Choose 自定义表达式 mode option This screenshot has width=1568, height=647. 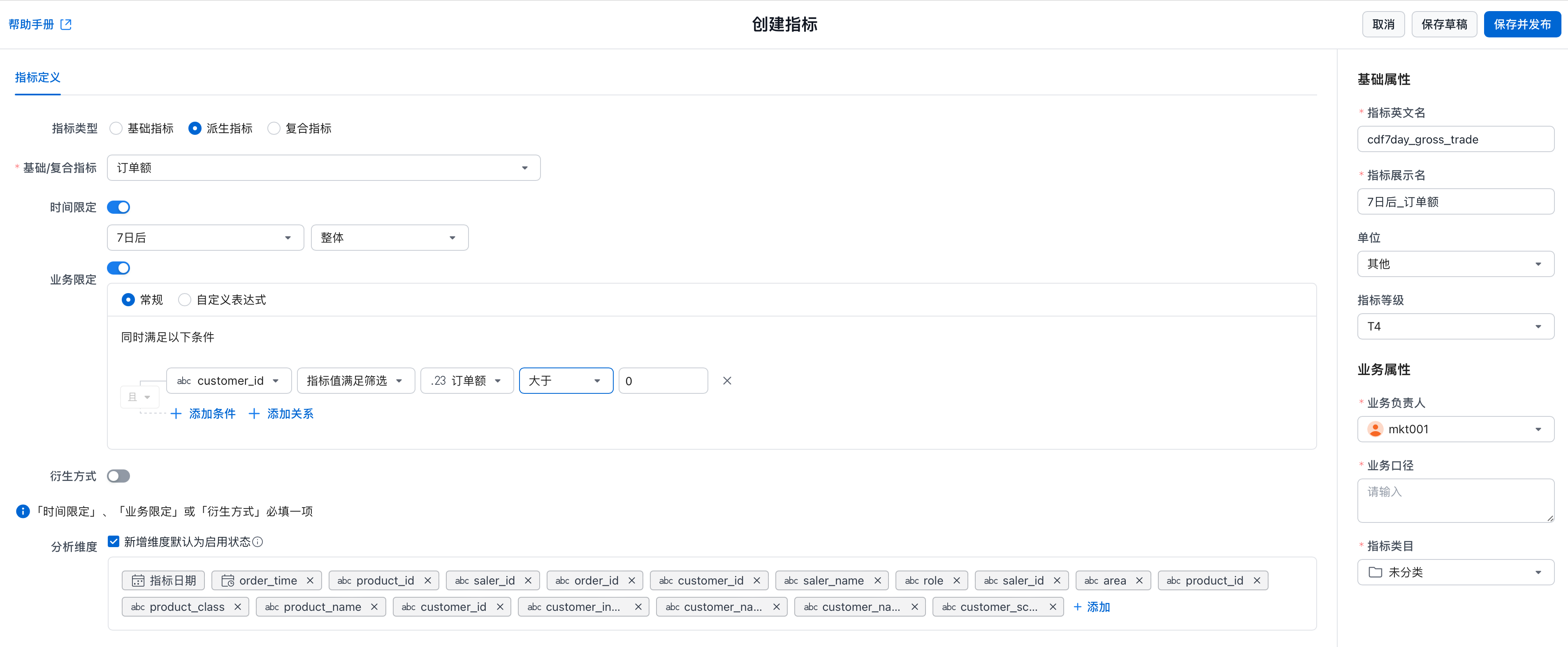185,300
